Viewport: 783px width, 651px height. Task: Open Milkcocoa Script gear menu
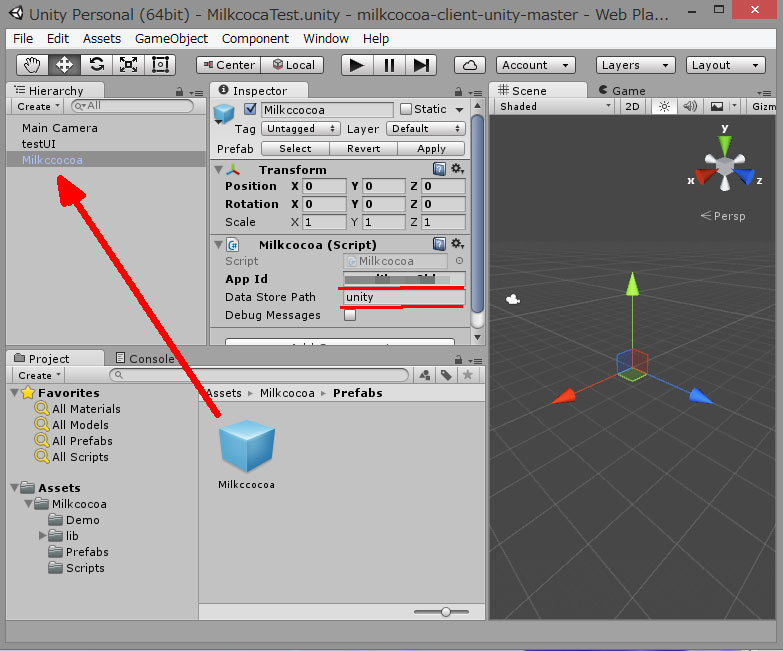(x=457, y=244)
